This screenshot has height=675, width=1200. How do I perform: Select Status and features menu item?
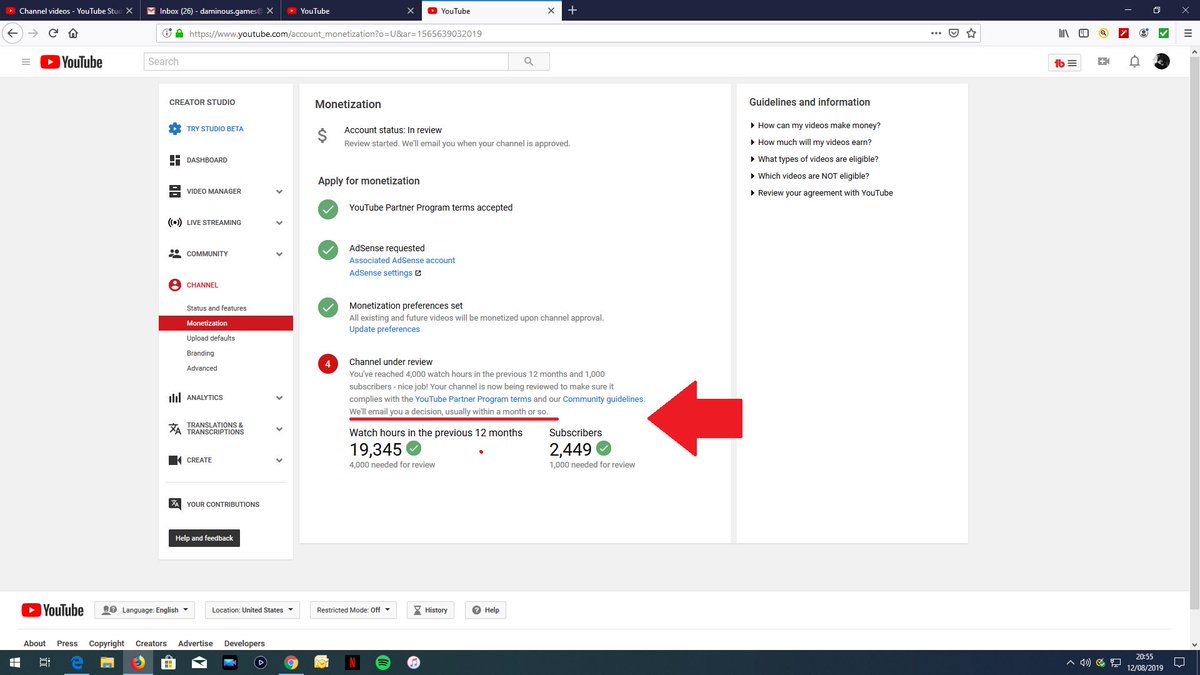[216, 308]
